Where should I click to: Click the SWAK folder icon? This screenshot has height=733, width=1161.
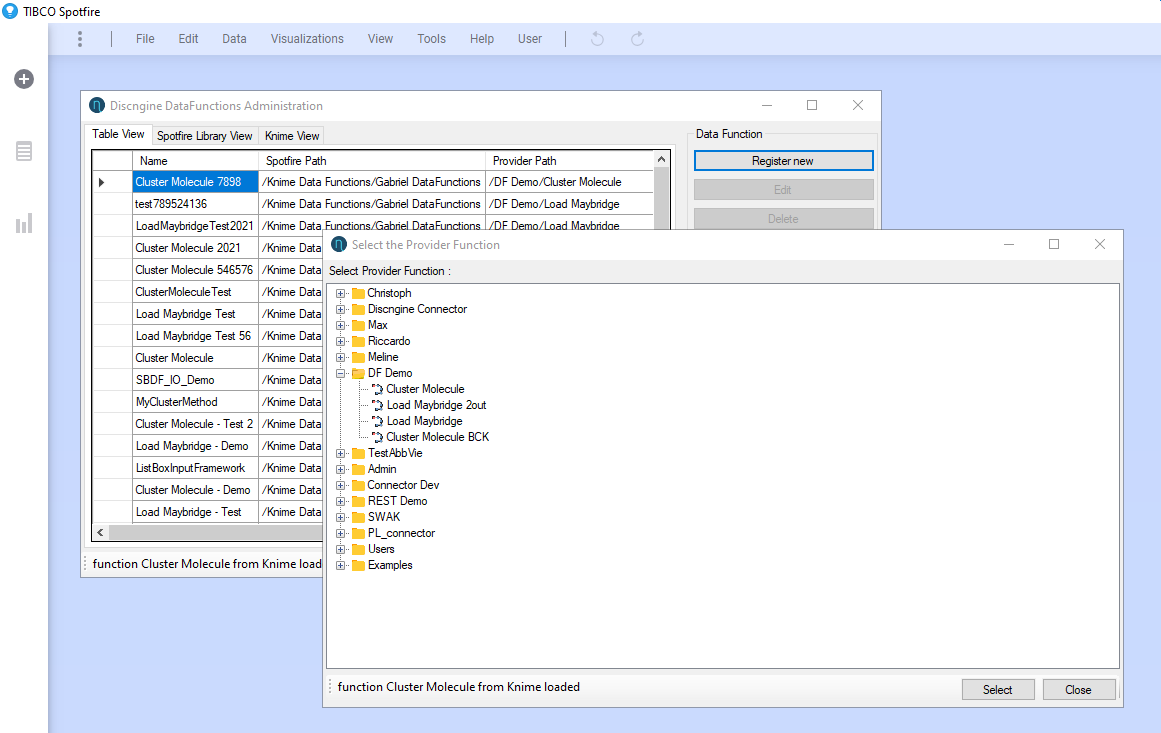click(x=358, y=517)
